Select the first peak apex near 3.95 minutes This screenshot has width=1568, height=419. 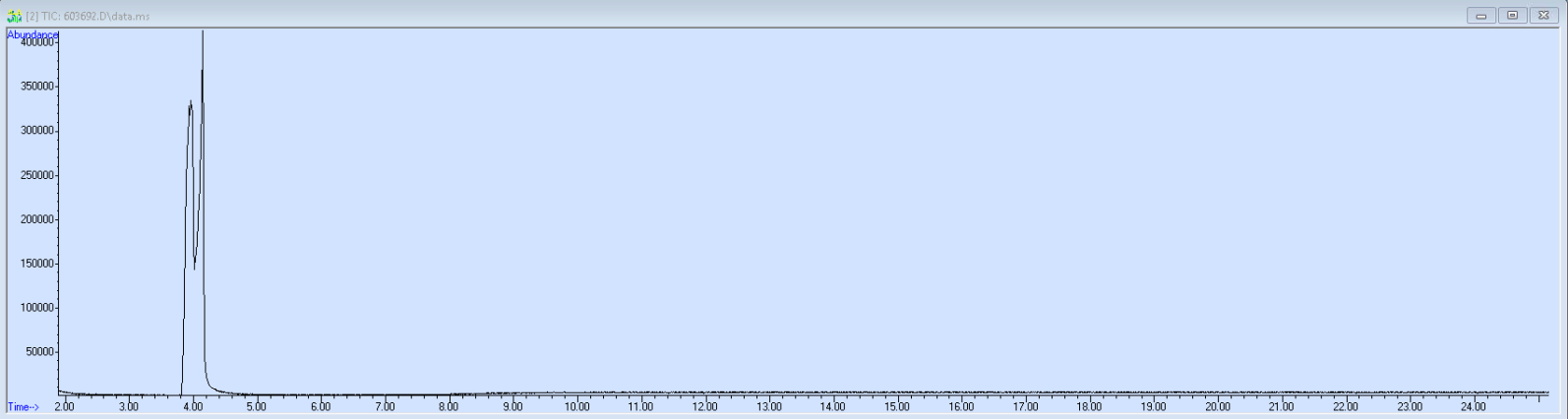coord(190,101)
